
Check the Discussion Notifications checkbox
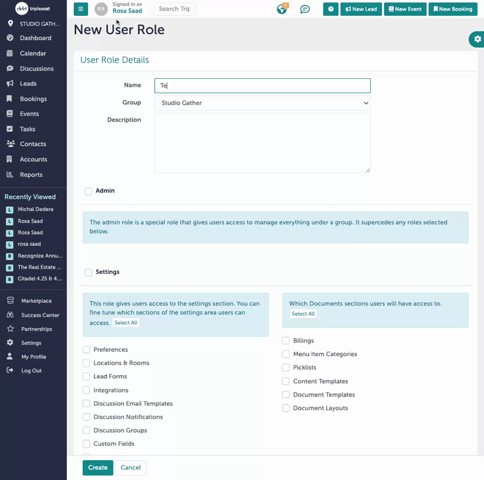click(86, 417)
